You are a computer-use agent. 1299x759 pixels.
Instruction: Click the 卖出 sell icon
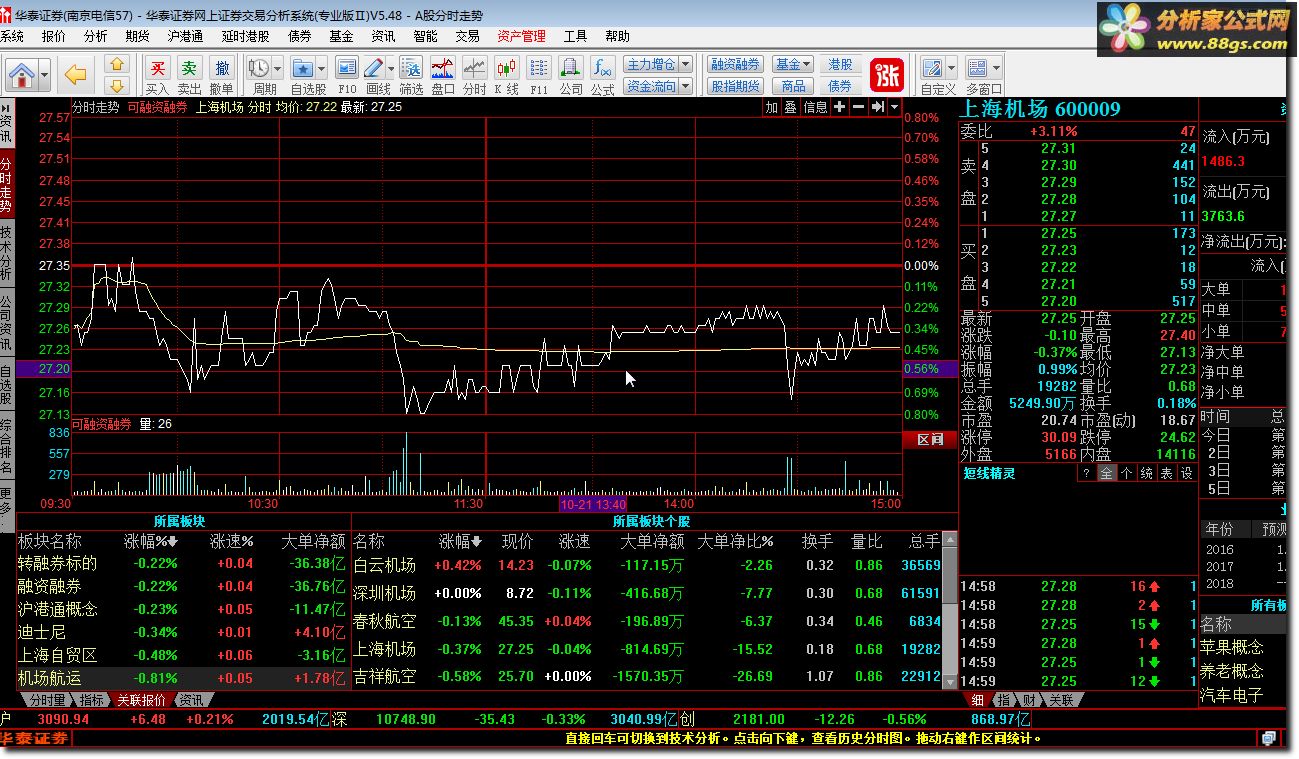click(x=189, y=68)
